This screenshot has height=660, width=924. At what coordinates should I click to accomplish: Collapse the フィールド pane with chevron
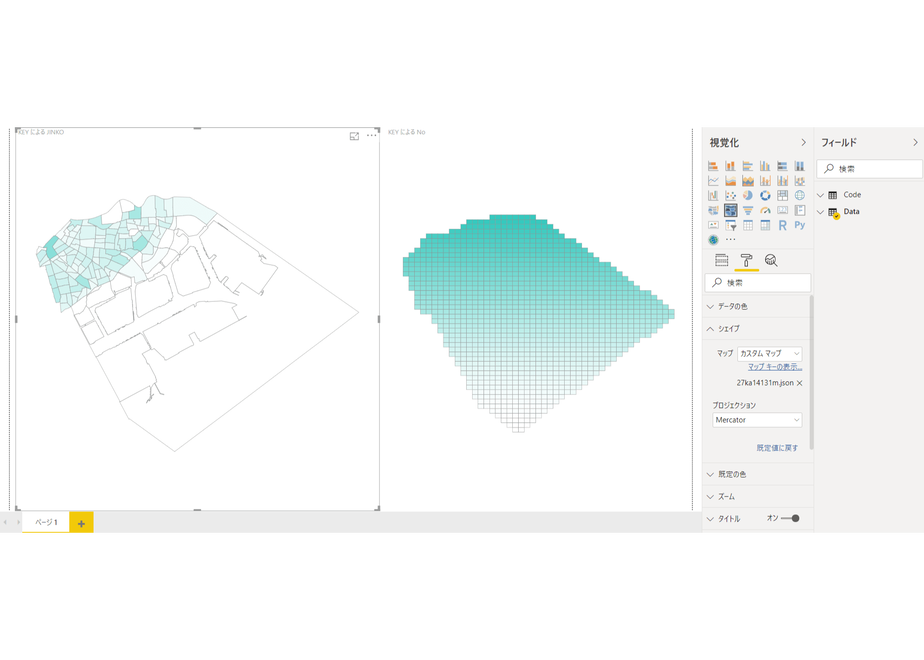click(915, 143)
